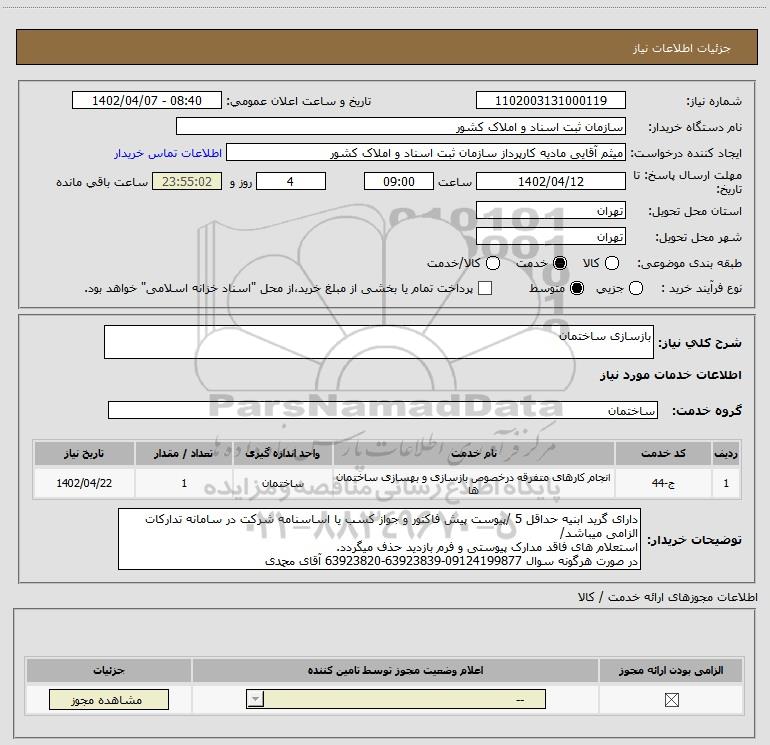Choose the متوسط purchase type radio
This screenshot has width=770, height=745.
pos(577,288)
